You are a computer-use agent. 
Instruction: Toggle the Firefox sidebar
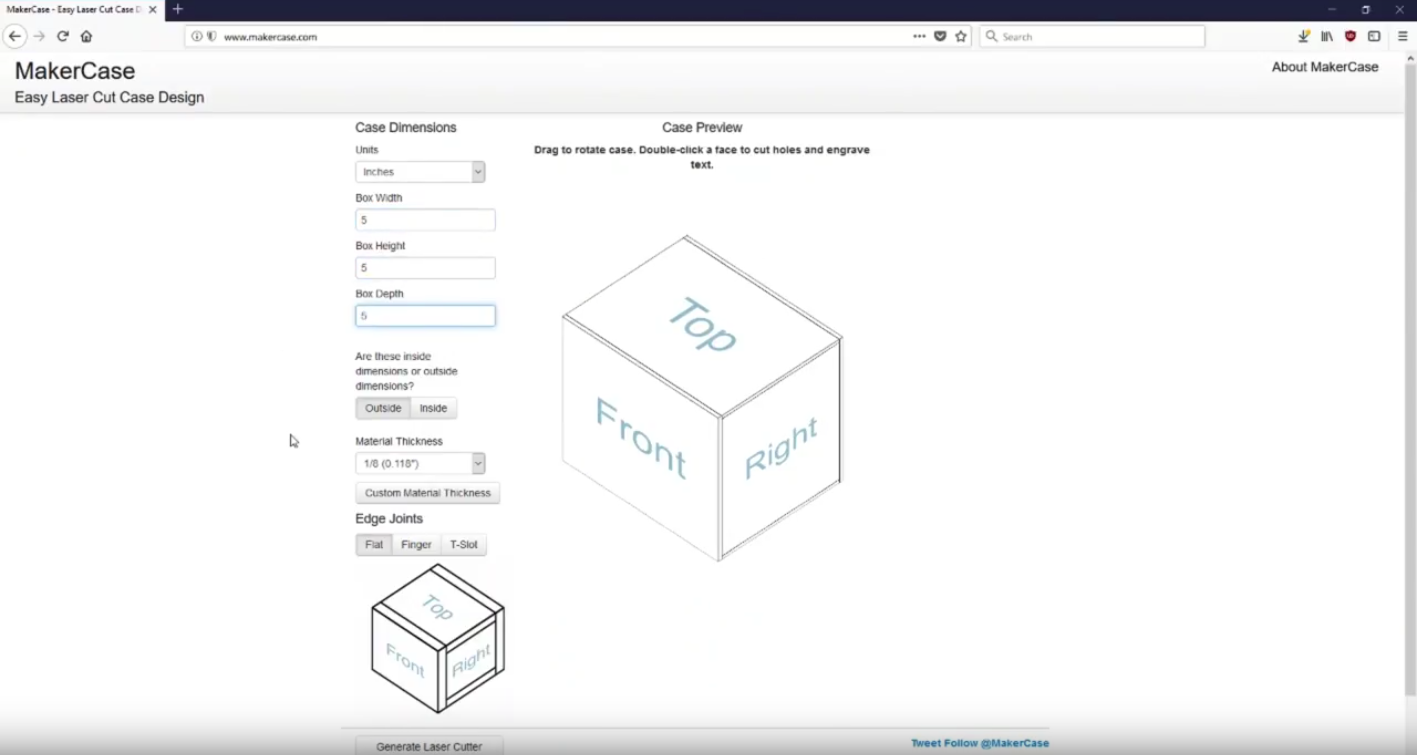1374,36
